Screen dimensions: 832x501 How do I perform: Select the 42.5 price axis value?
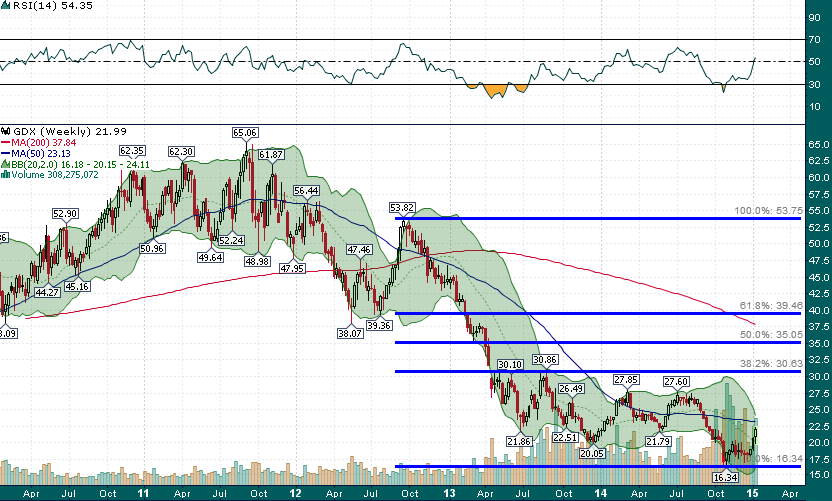(820, 294)
